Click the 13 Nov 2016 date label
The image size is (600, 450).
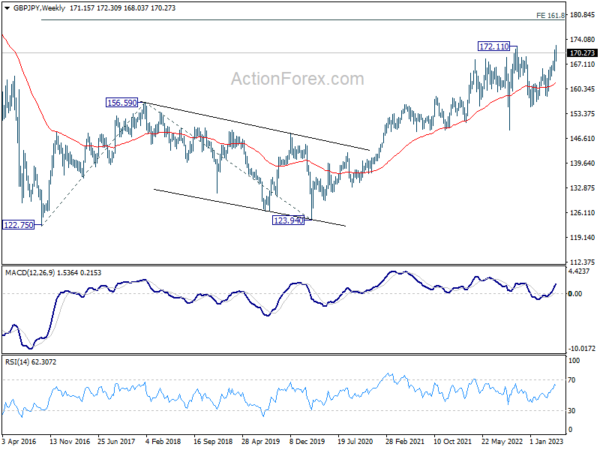(70, 441)
